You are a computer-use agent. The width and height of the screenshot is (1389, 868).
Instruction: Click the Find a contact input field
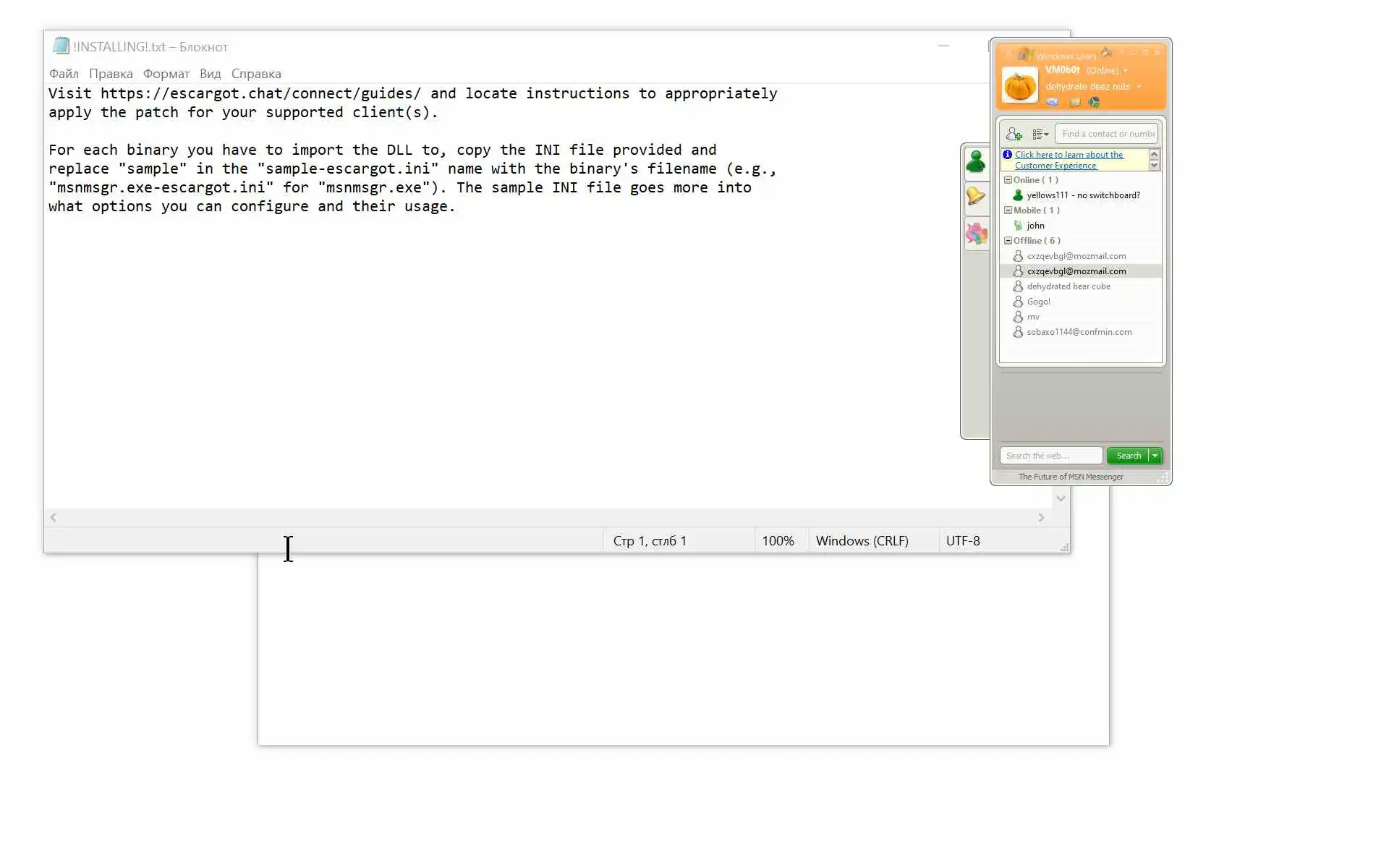[1107, 134]
